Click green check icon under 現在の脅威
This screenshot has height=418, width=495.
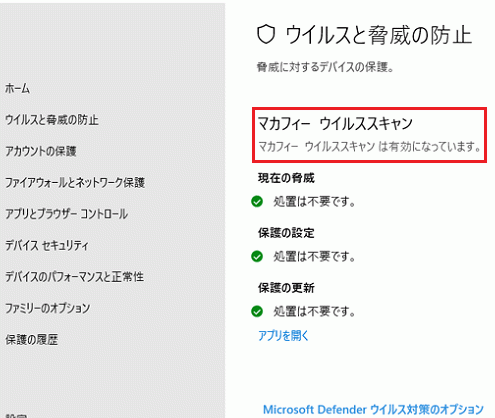[x=257, y=201]
